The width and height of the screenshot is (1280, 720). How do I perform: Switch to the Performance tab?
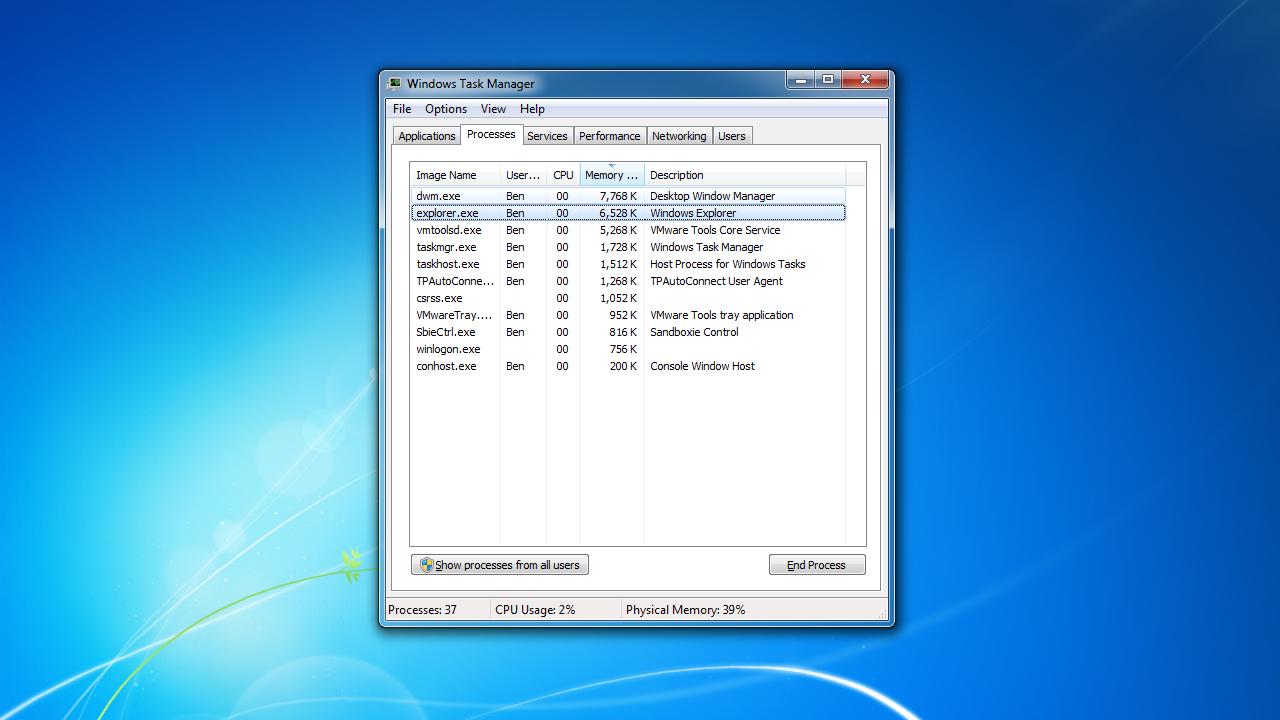pos(609,136)
